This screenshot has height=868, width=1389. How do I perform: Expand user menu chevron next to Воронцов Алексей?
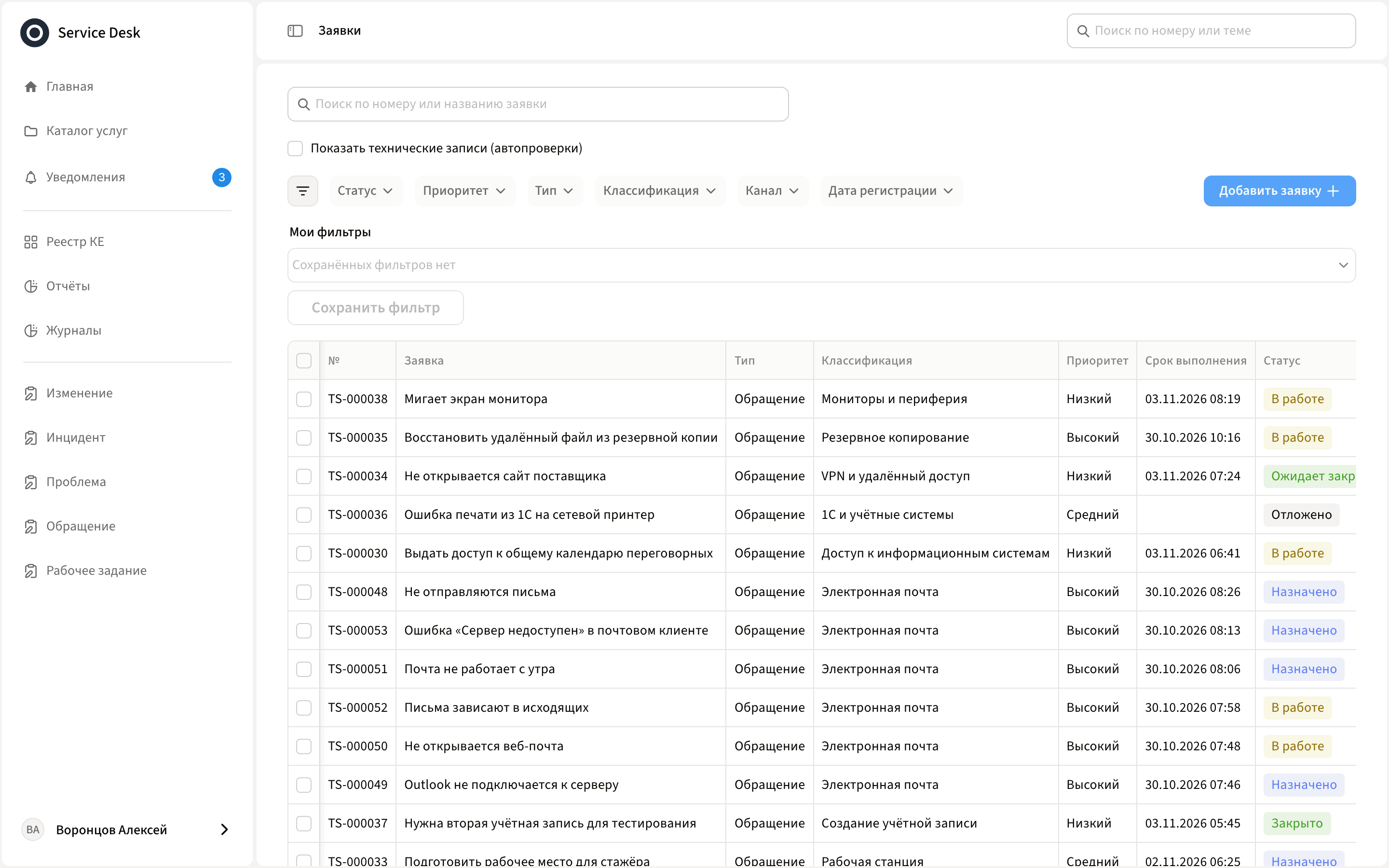224,829
